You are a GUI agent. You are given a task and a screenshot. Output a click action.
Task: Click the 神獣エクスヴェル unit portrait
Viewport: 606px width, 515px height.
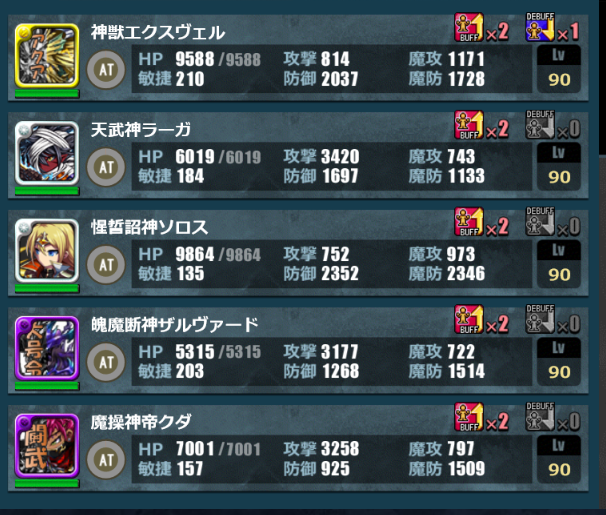[x=47, y=56]
